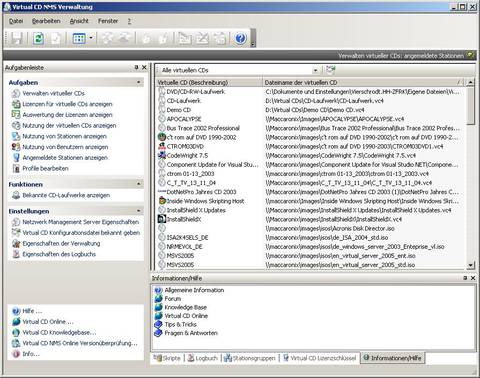Select 'Nutzung von Benutzern anzeigen'
The image size is (480, 378).
(x=65, y=147)
